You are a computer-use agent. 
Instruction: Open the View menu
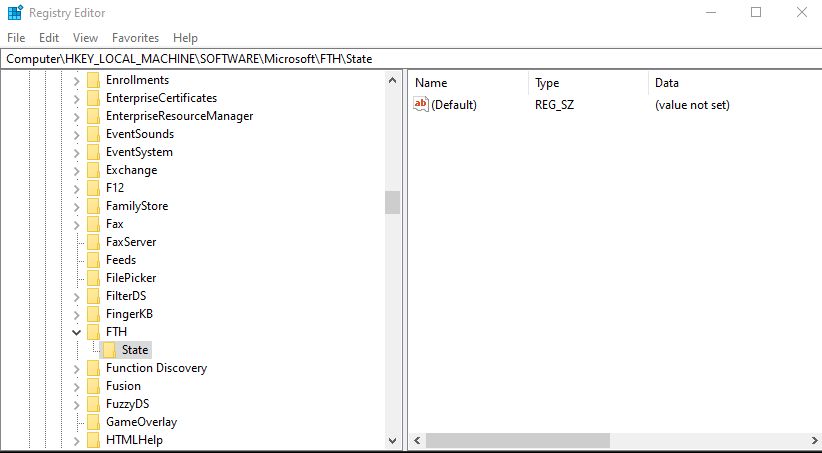click(x=85, y=38)
